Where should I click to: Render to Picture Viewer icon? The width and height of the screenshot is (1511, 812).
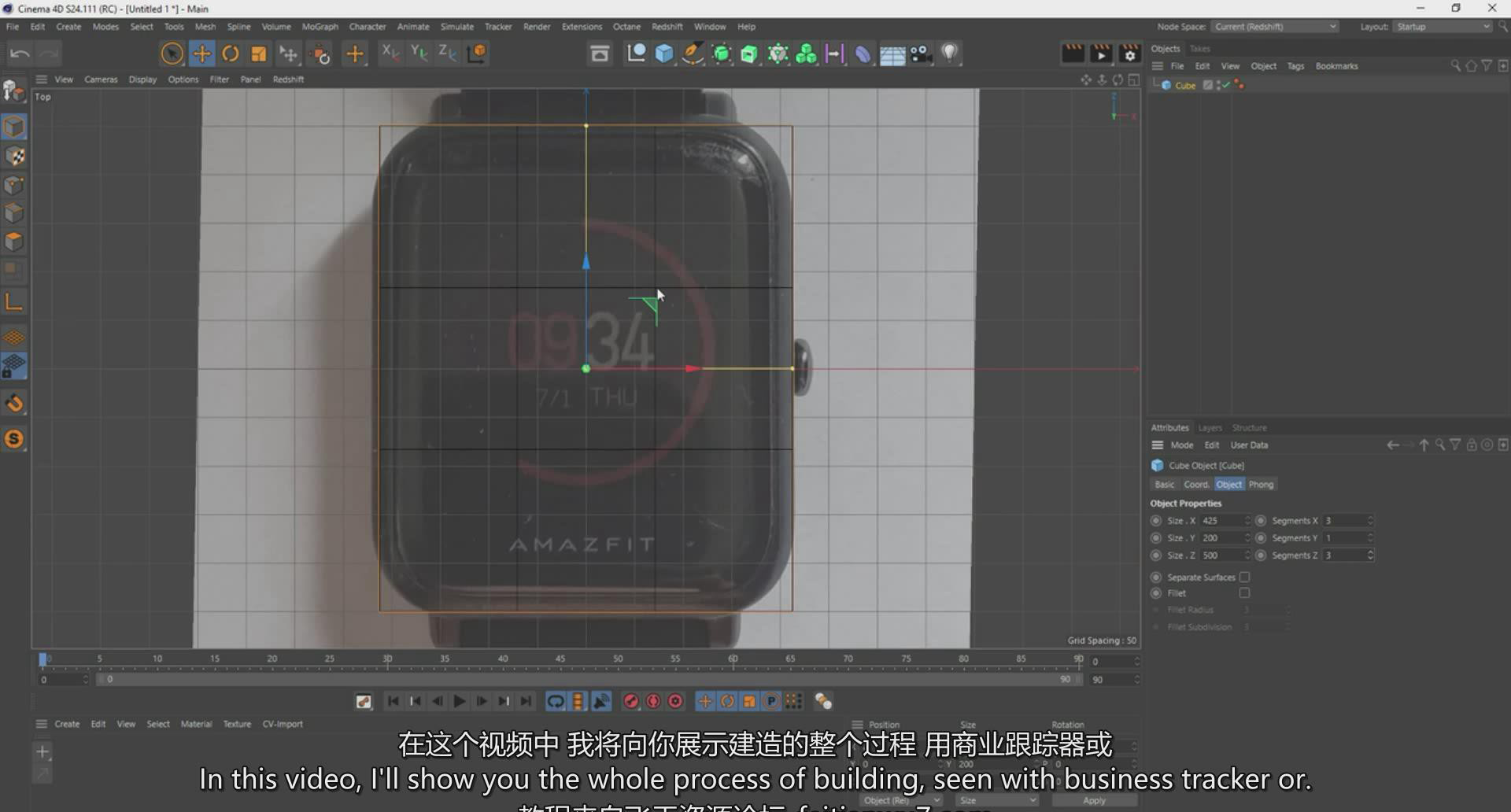pos(1101,54)
